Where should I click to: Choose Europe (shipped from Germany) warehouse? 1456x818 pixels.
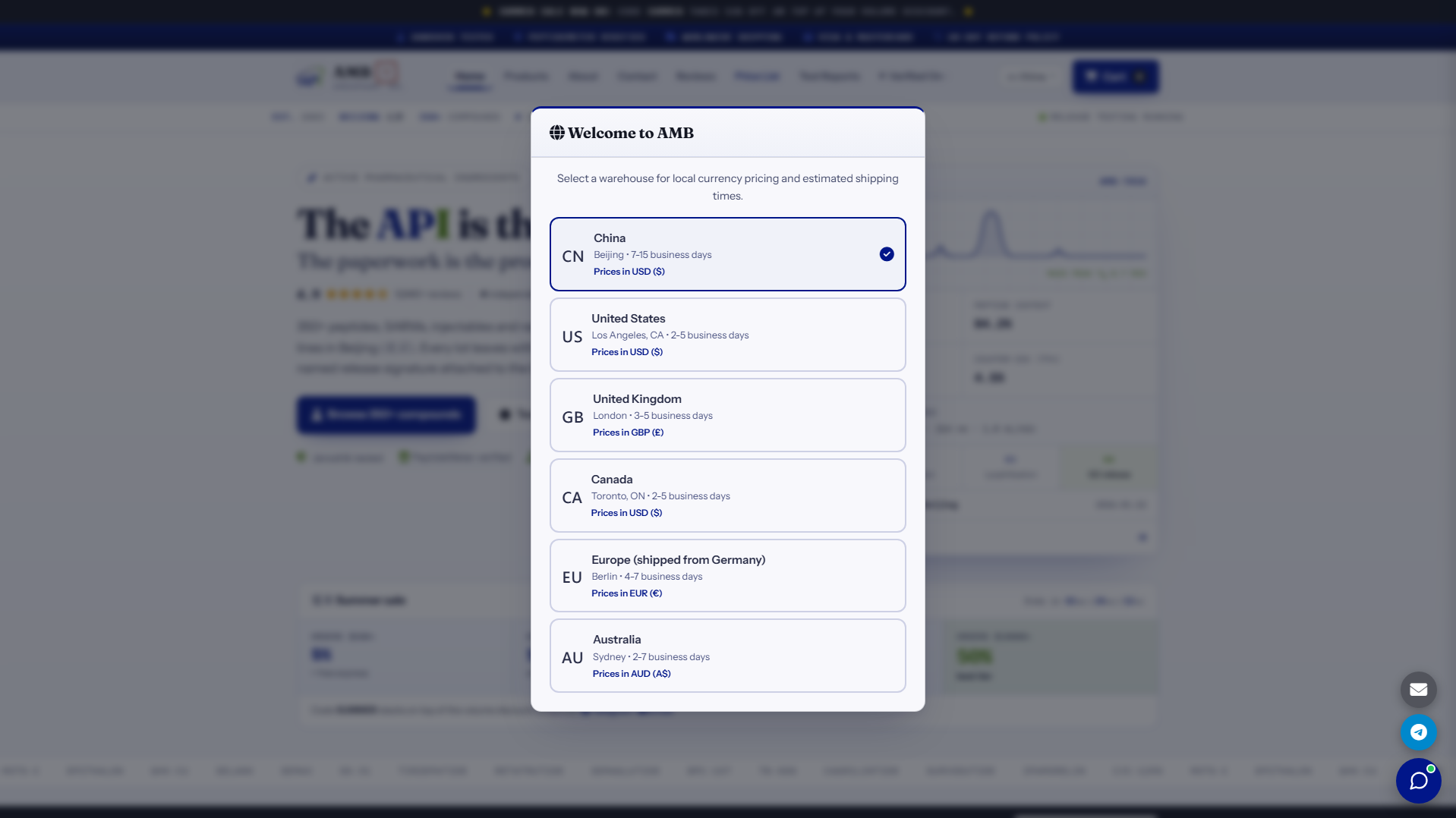[x=727, y=576]
